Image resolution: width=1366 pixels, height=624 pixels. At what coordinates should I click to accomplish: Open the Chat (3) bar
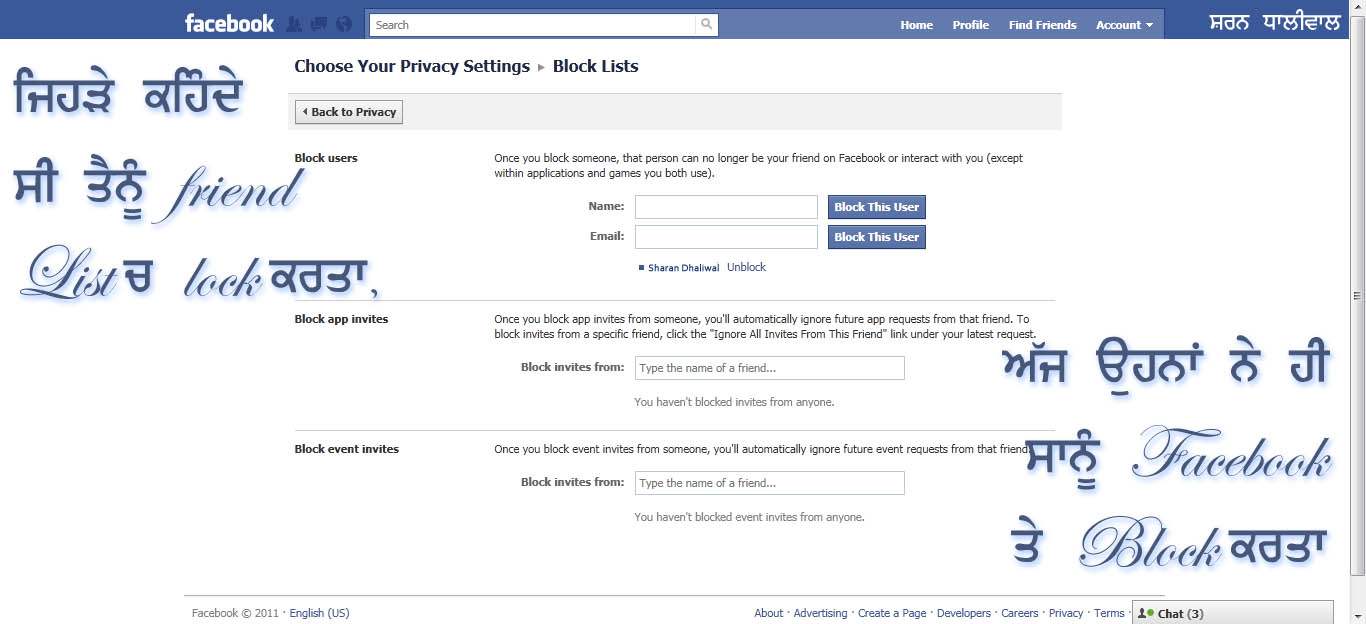(x=1232, y=613)
